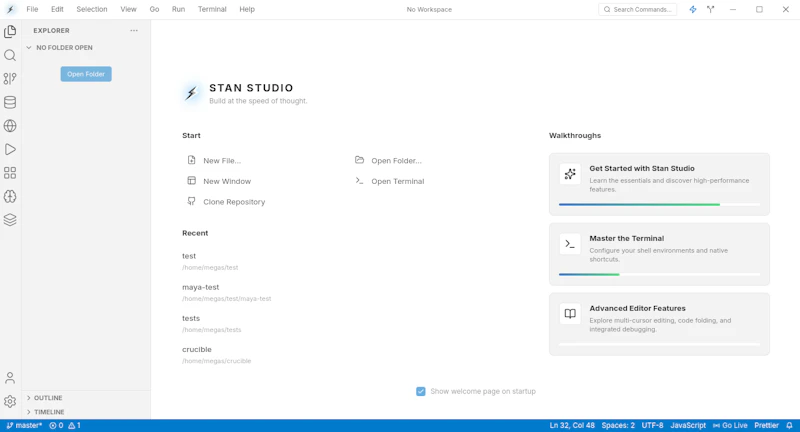Click Go Live in status bar
This screenshot has width=800, height=432.
click(730, 425)
